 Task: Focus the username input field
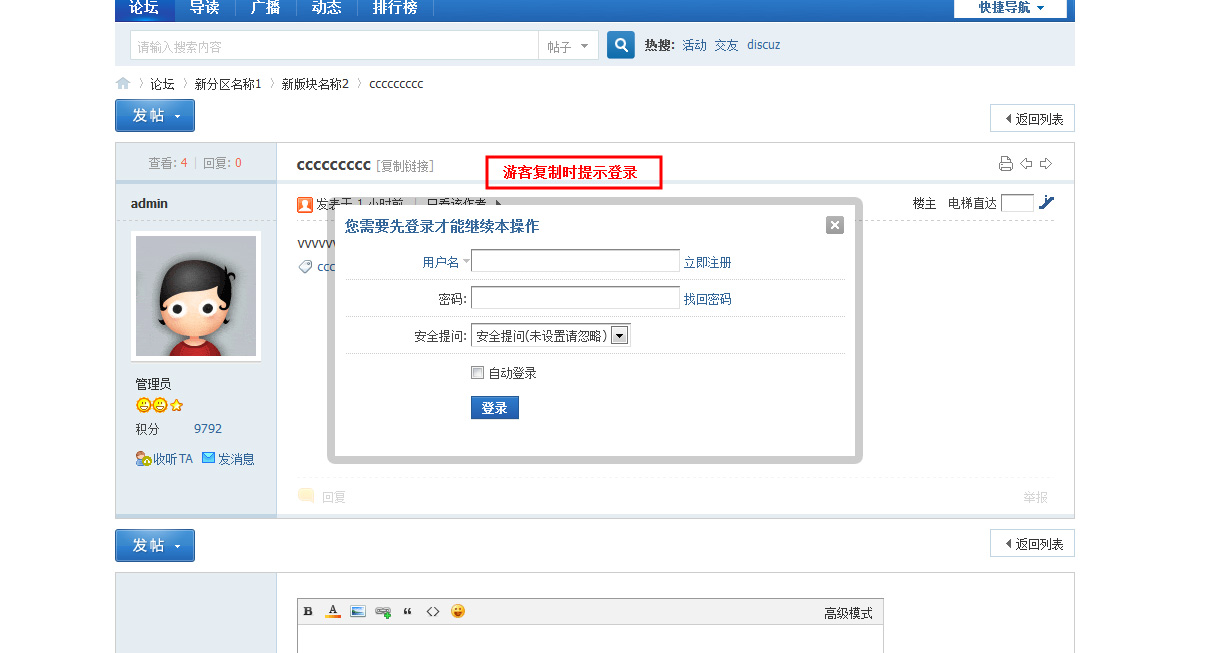575,261
